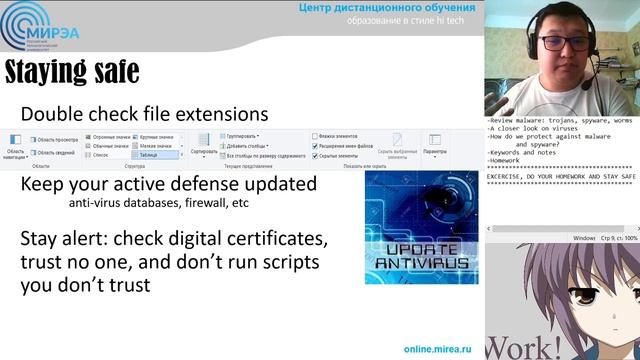This screenshot has height=360, width=640.
Task: Open the Параметры options button
Action: 435,145
